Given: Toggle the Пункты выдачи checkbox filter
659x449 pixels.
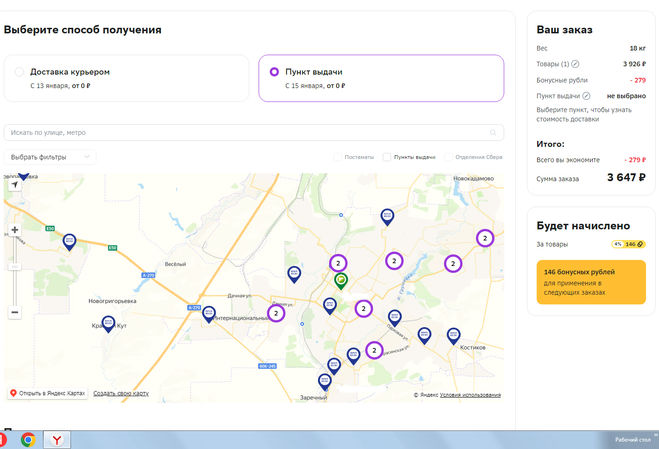Looking at the screenshot, I should pos(387,157).
